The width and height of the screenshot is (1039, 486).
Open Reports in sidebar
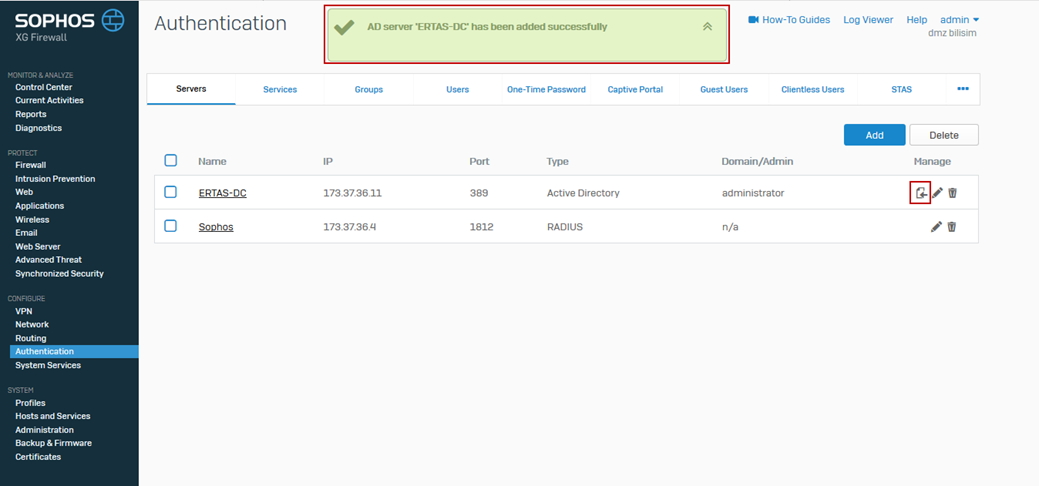[30, 114]
